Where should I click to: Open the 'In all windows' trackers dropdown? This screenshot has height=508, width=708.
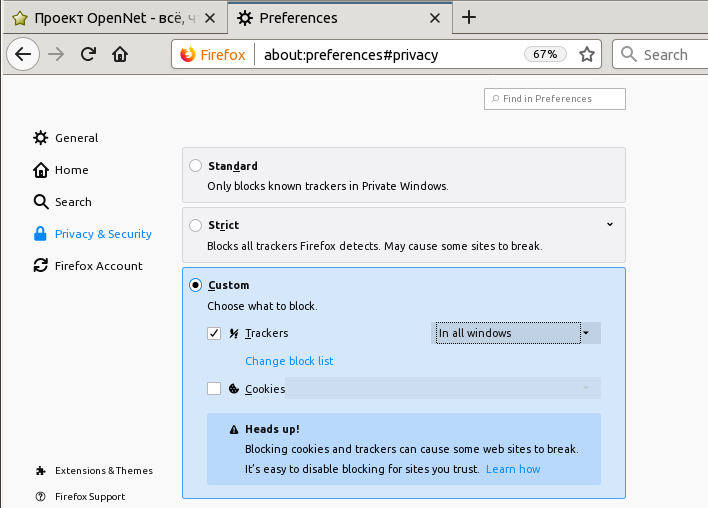click(516, 333)
